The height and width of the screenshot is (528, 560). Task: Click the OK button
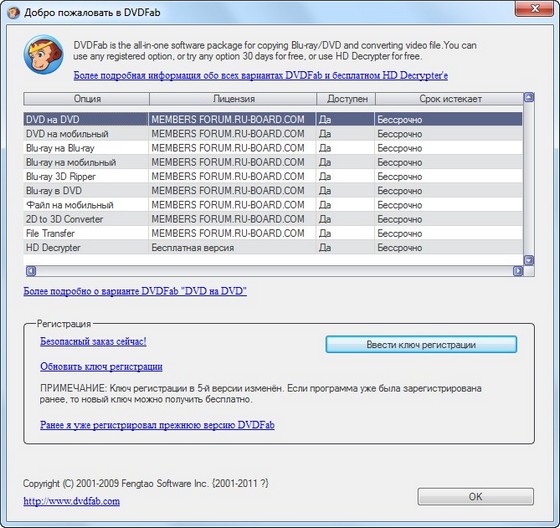pyautogui.click(x=475, y=497)
